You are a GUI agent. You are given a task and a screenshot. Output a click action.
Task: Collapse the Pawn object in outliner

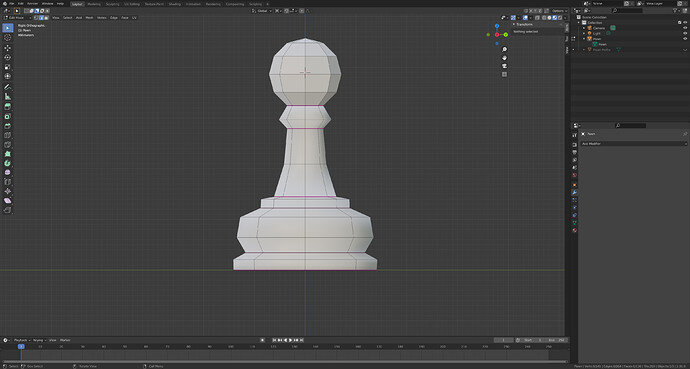(x=584, y=39)
